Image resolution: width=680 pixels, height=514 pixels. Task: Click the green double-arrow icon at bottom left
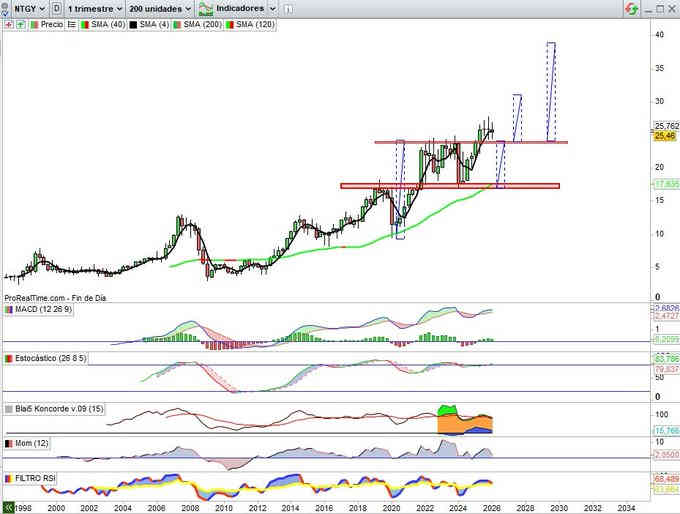pyautogui.click(x=9, y=507)
